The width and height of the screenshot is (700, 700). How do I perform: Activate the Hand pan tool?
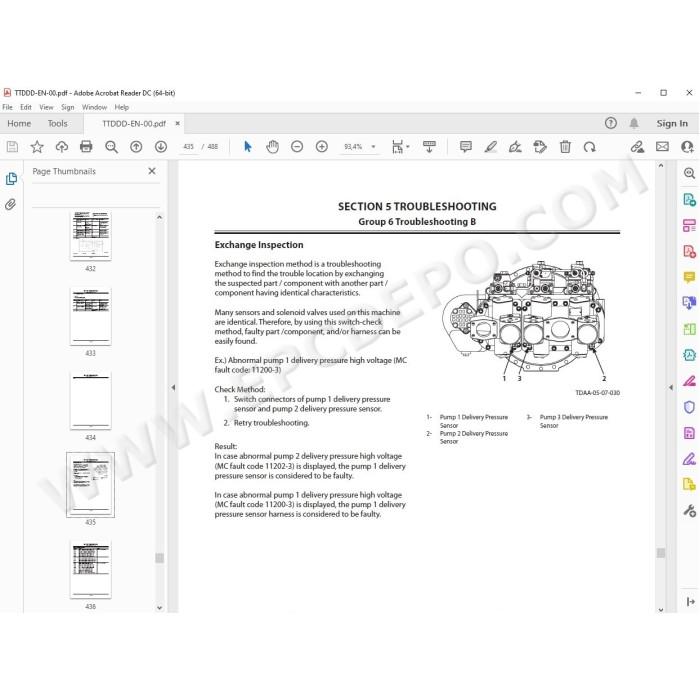click(x=272, y=146)
